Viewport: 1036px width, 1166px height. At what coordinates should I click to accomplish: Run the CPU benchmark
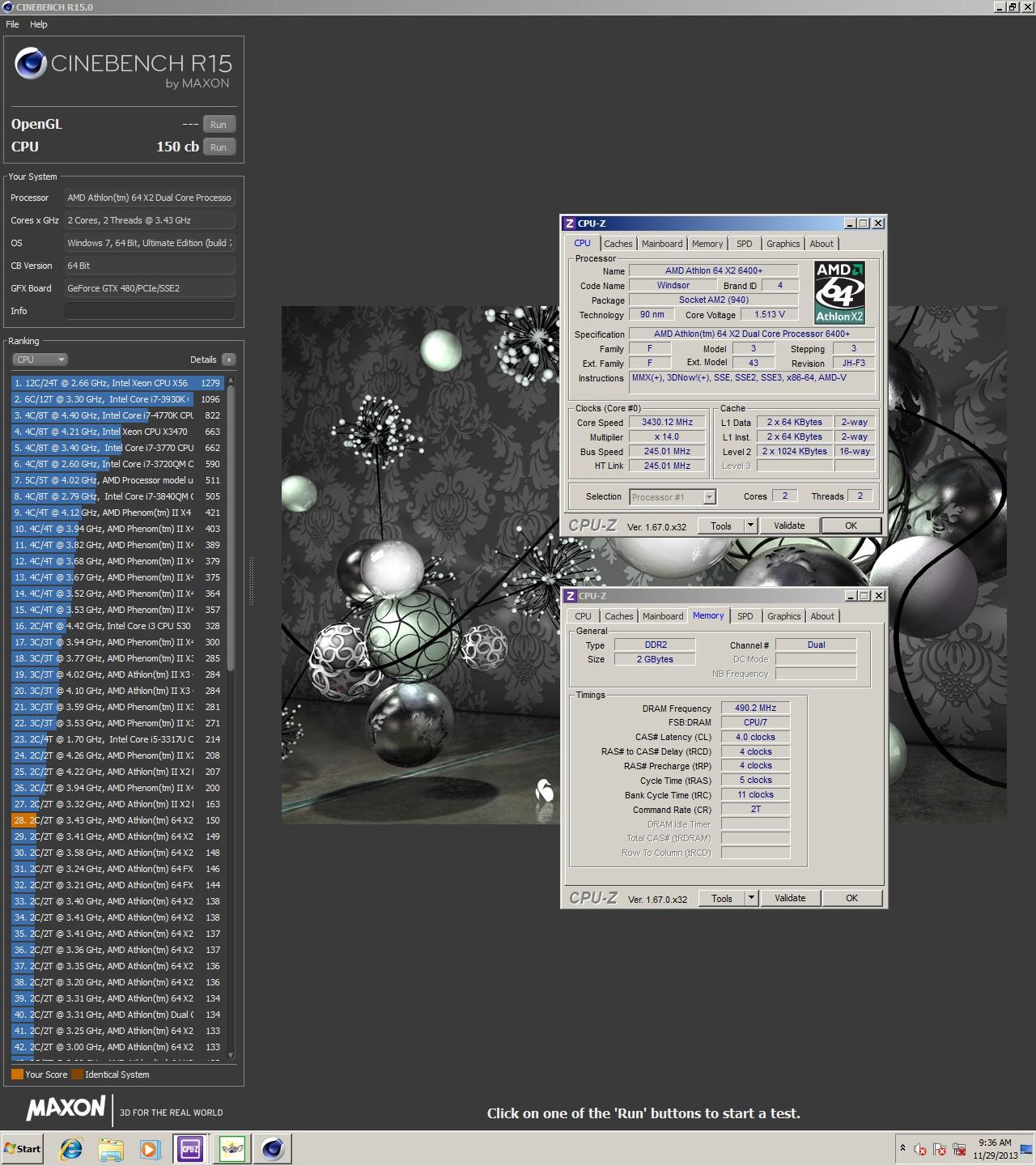[x=219, y=147]
